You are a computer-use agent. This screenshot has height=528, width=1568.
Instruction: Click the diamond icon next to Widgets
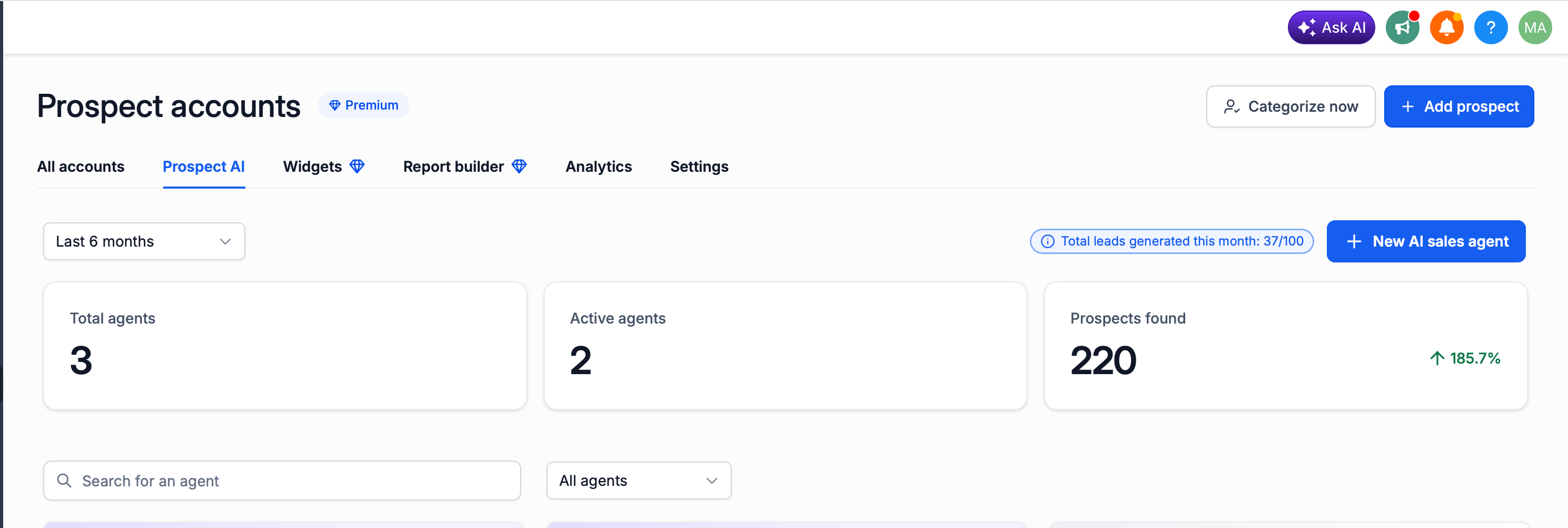click(356, 167)
